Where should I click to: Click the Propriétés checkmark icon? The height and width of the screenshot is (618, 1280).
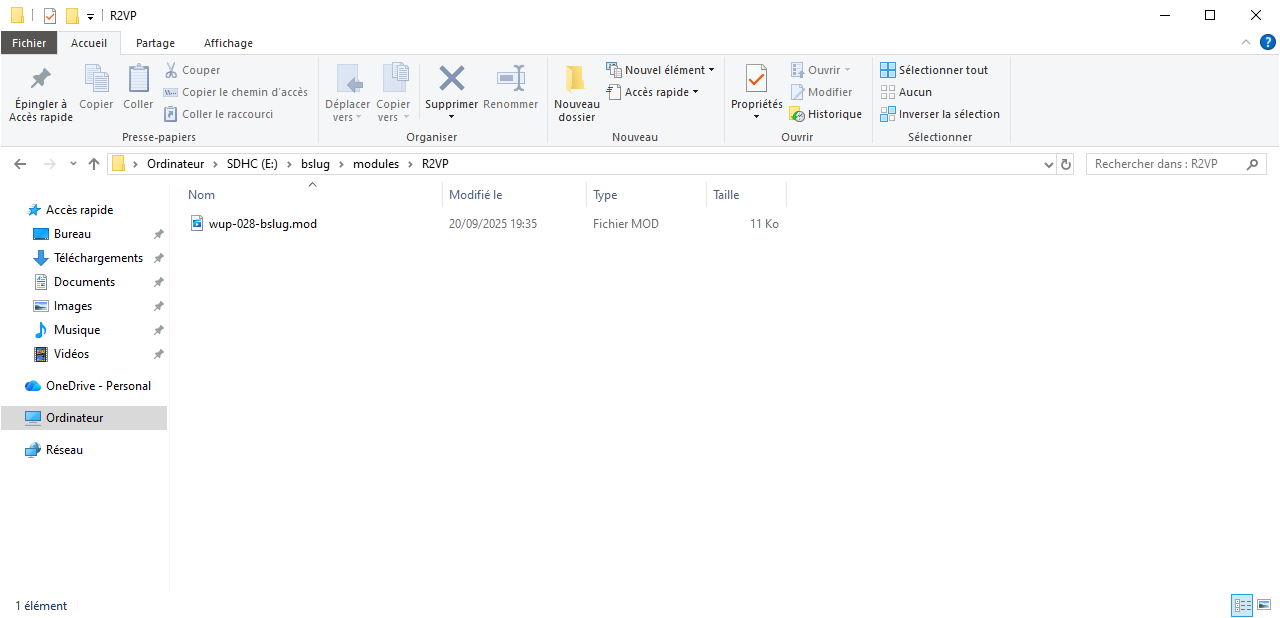757,78
